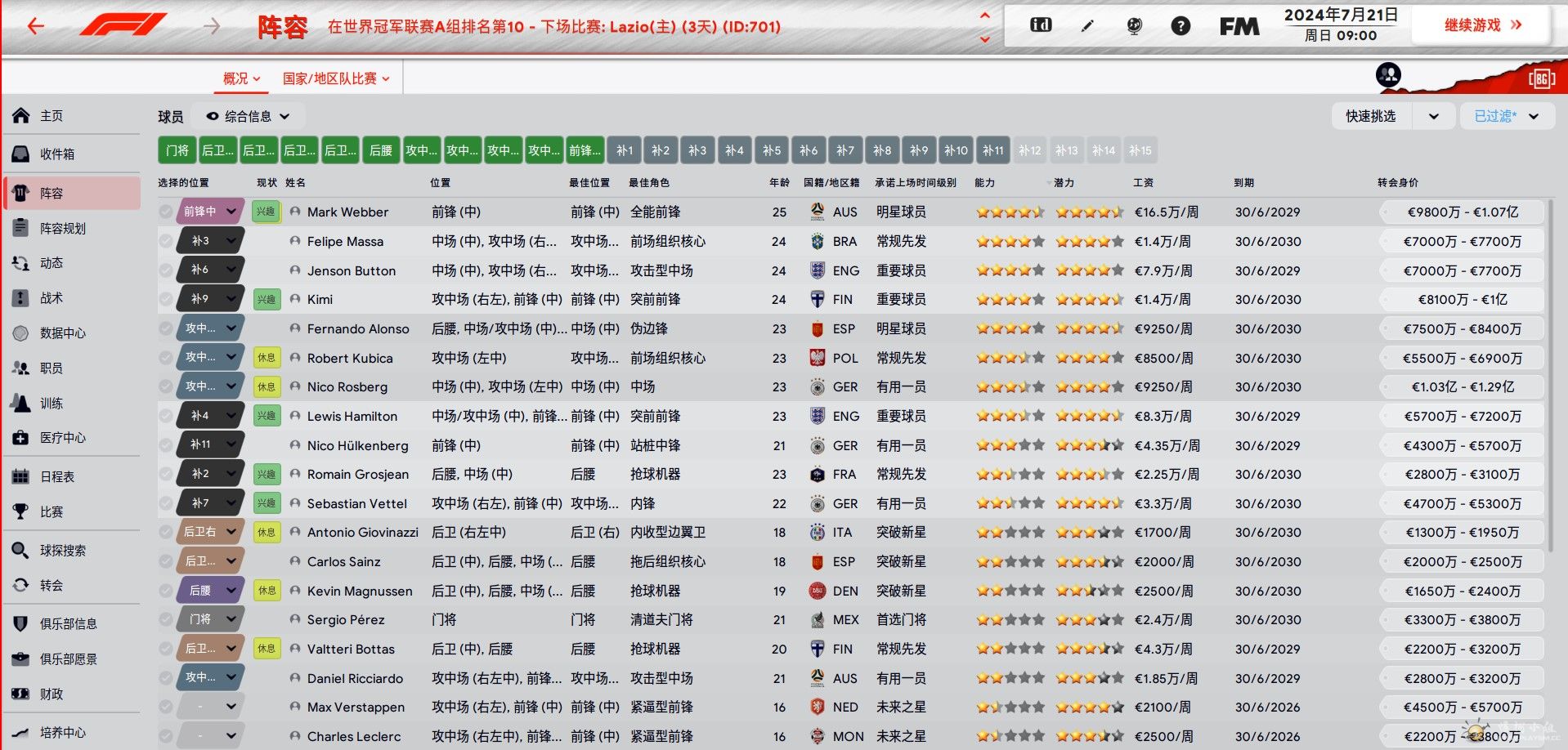Select 补10 substitute slot

956,150
